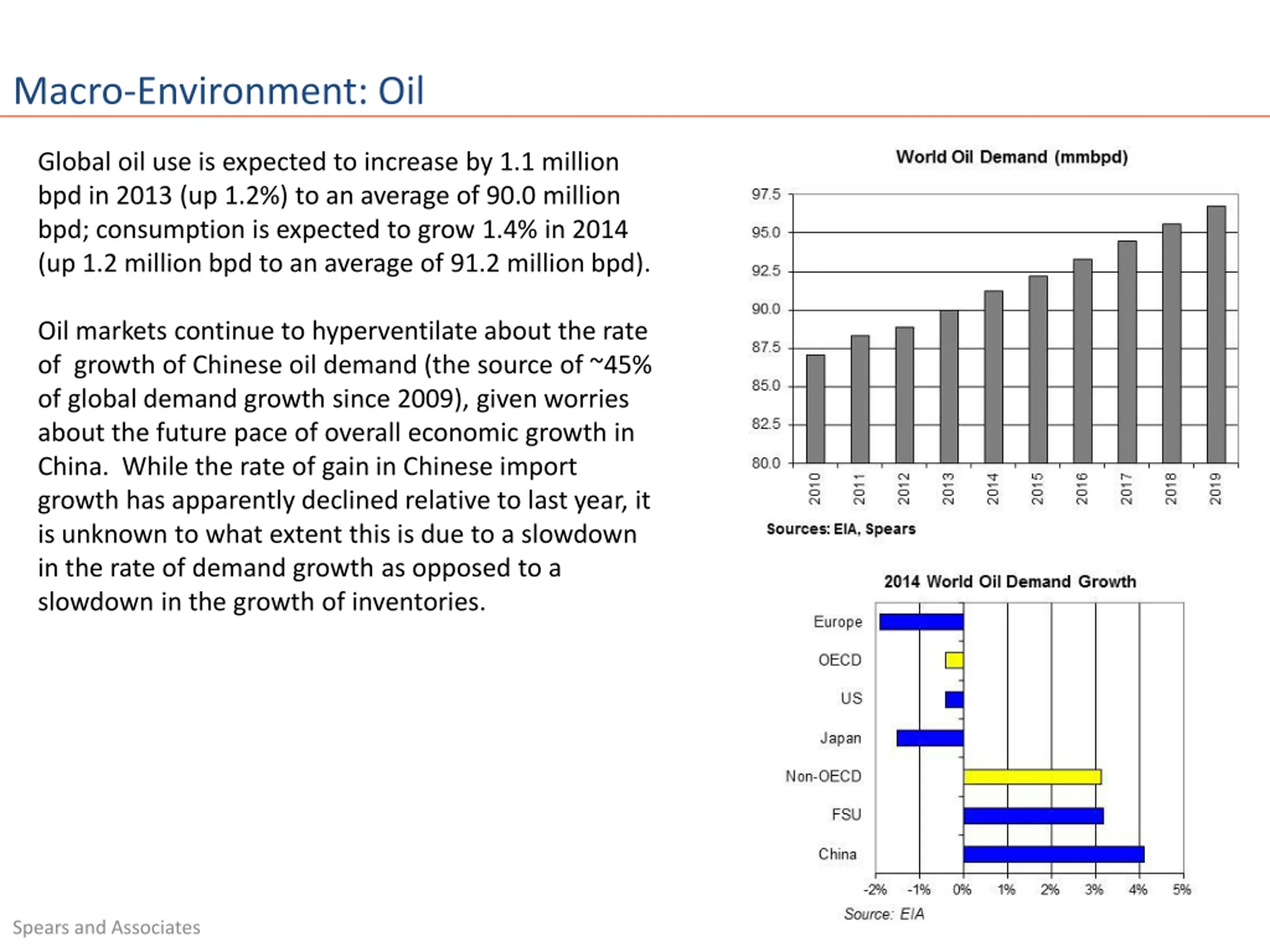Select the 97.5 axis label on demand chart
Screen dimensions: 1270x952
point(766,194)
